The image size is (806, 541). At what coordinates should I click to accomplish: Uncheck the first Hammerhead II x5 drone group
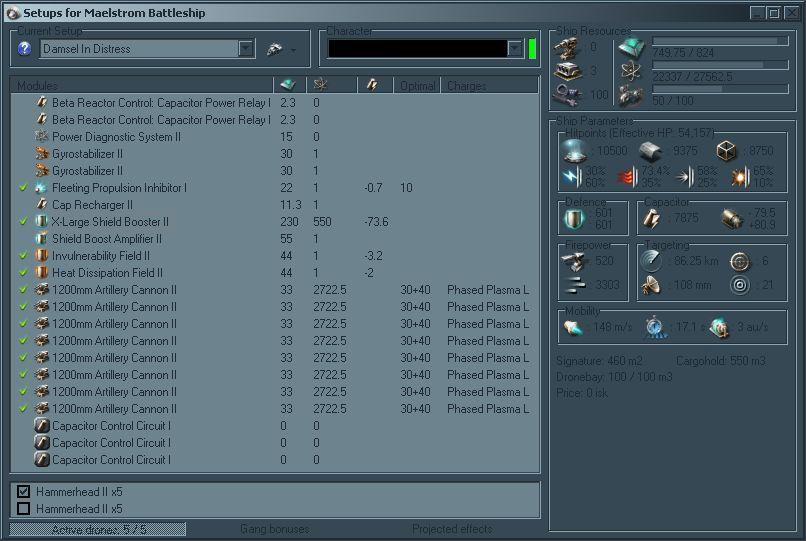point(23,491)
